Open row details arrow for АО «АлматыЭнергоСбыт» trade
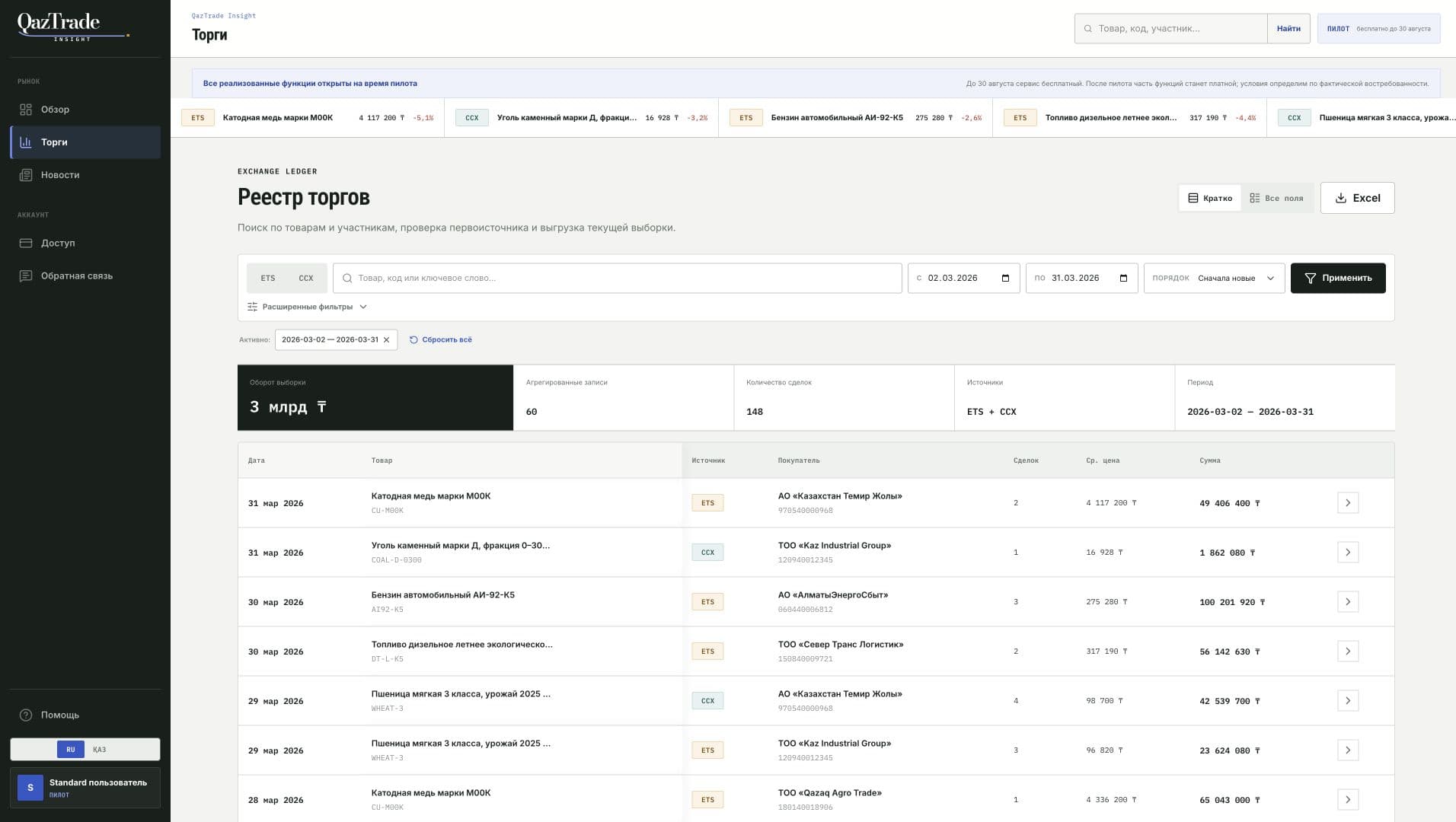The width and height of the screenshot is (1456, 822). click(1347, 602)
